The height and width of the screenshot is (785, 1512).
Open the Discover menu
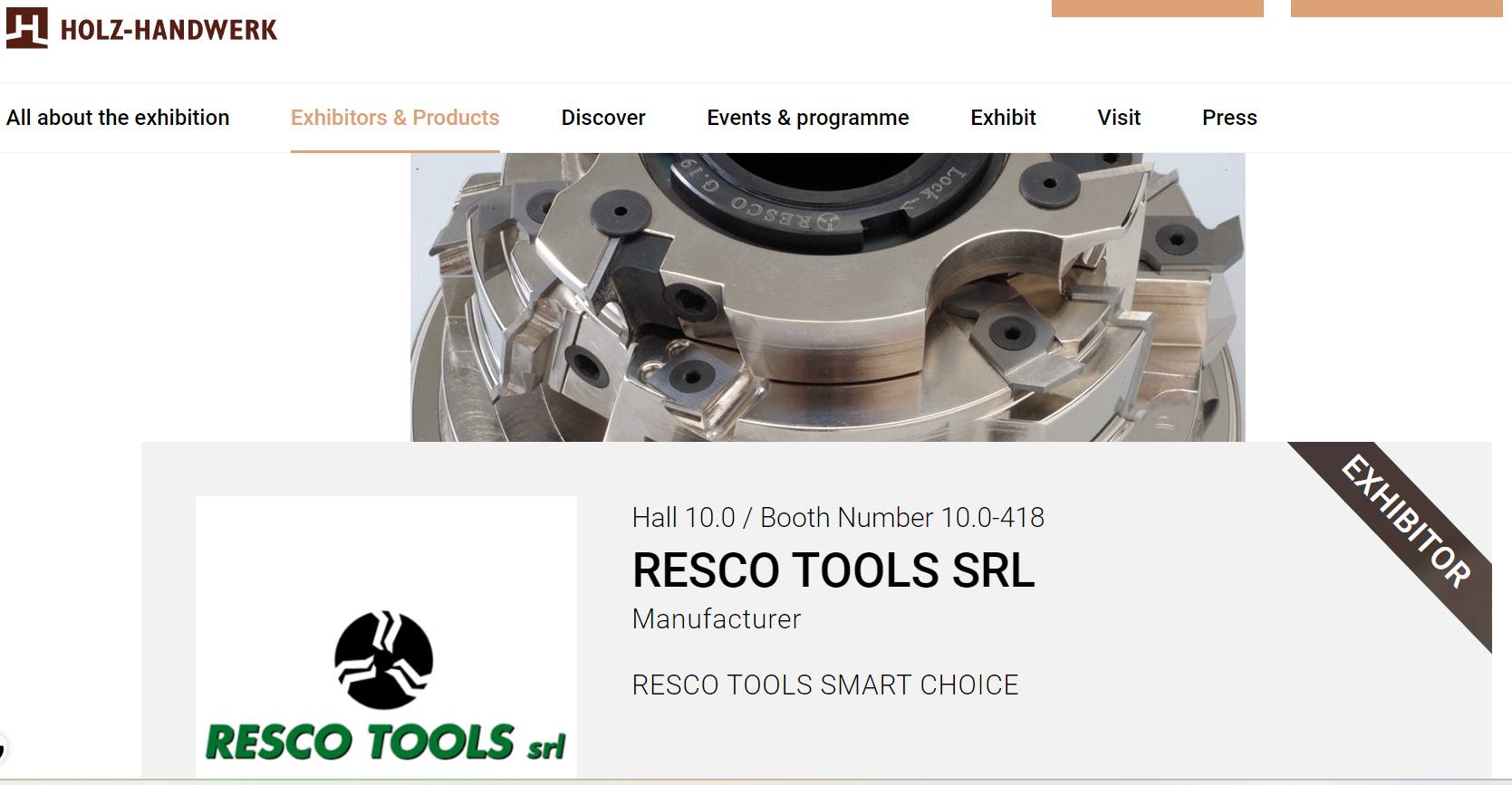click(x=603, y=118)
